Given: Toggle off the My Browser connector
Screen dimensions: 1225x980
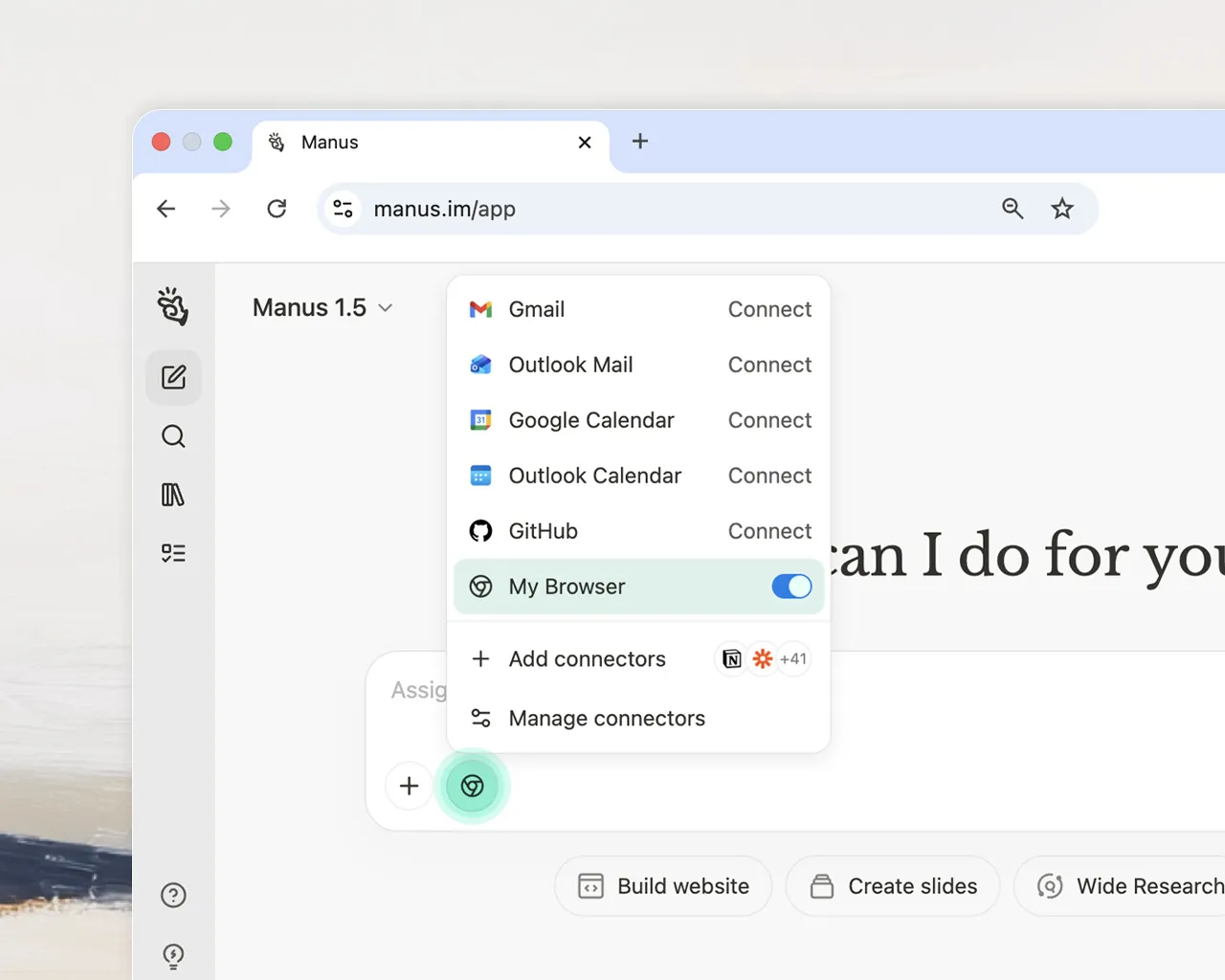Looking at the screenshot, I should coord(791,587).
